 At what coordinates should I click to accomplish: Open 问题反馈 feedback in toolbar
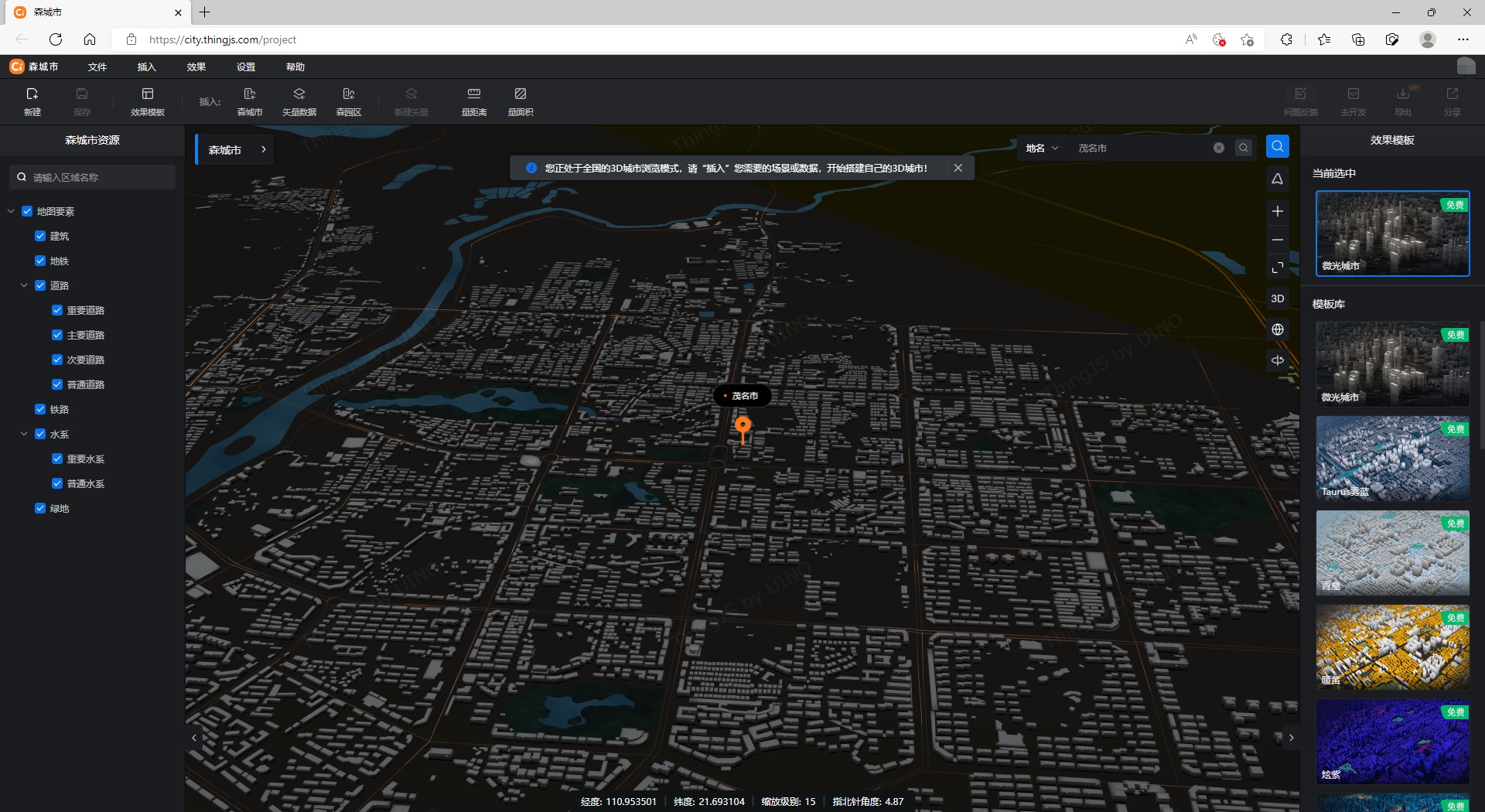point(1300,101)
